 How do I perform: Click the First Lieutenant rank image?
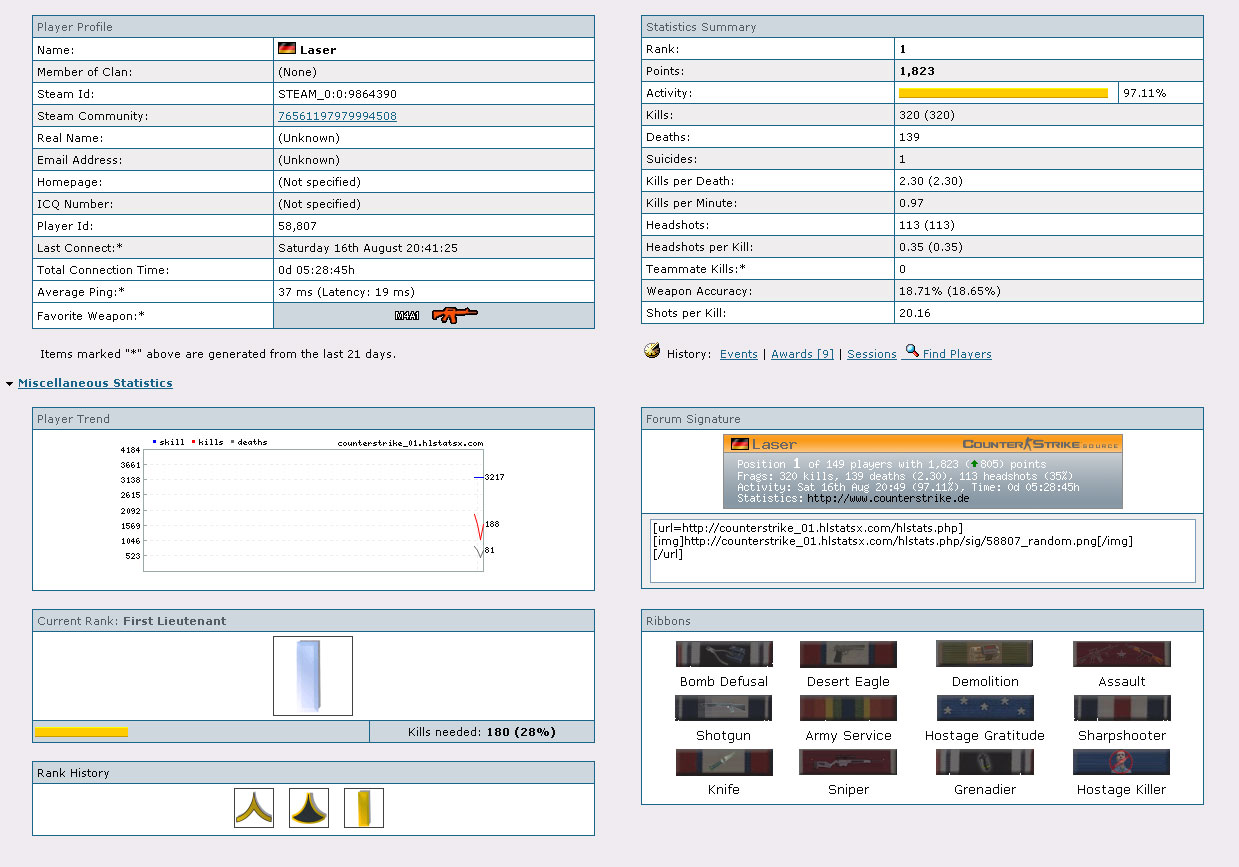(x=313, y=676)
